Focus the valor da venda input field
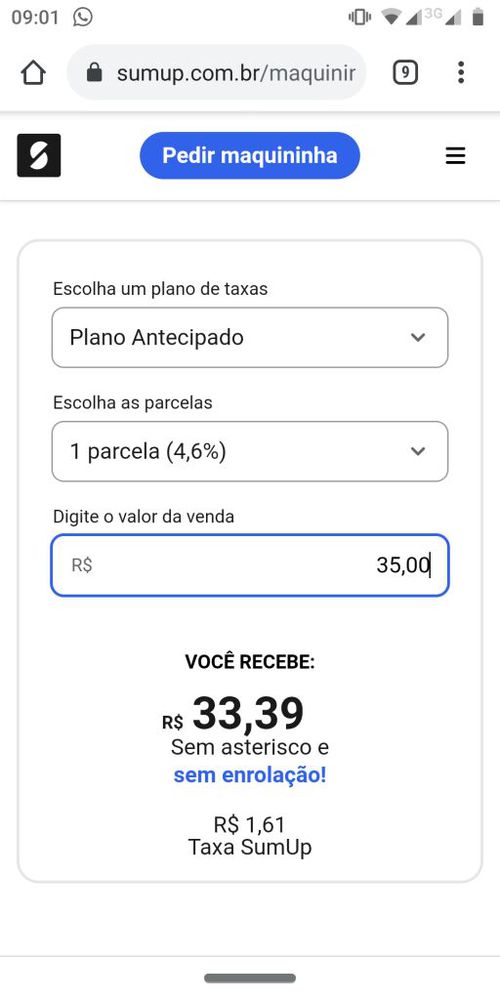 point(250,565)
